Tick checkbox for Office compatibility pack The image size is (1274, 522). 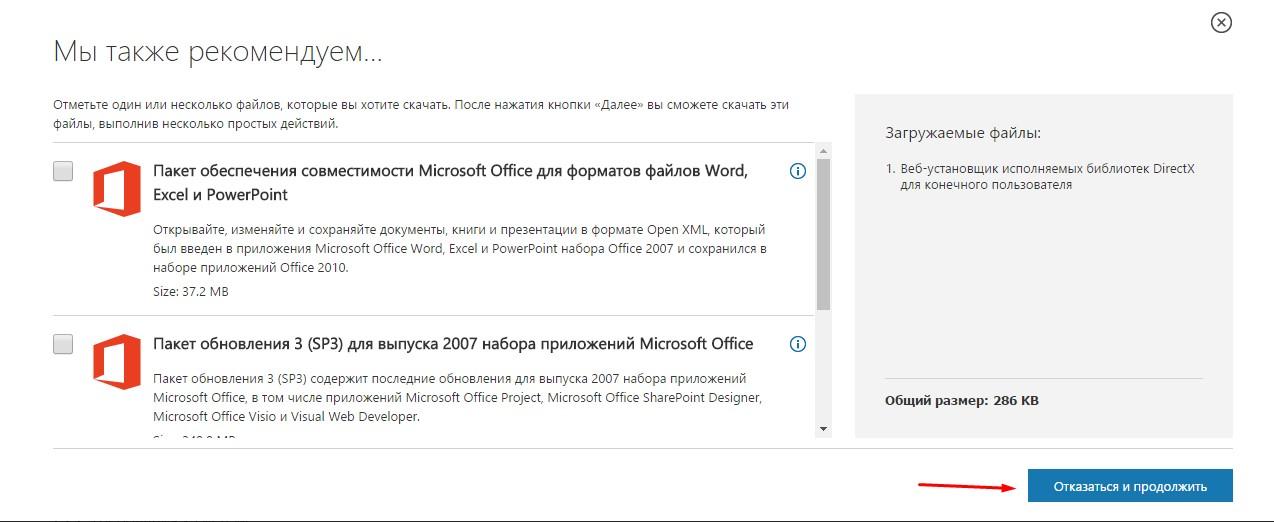point(63,171)
